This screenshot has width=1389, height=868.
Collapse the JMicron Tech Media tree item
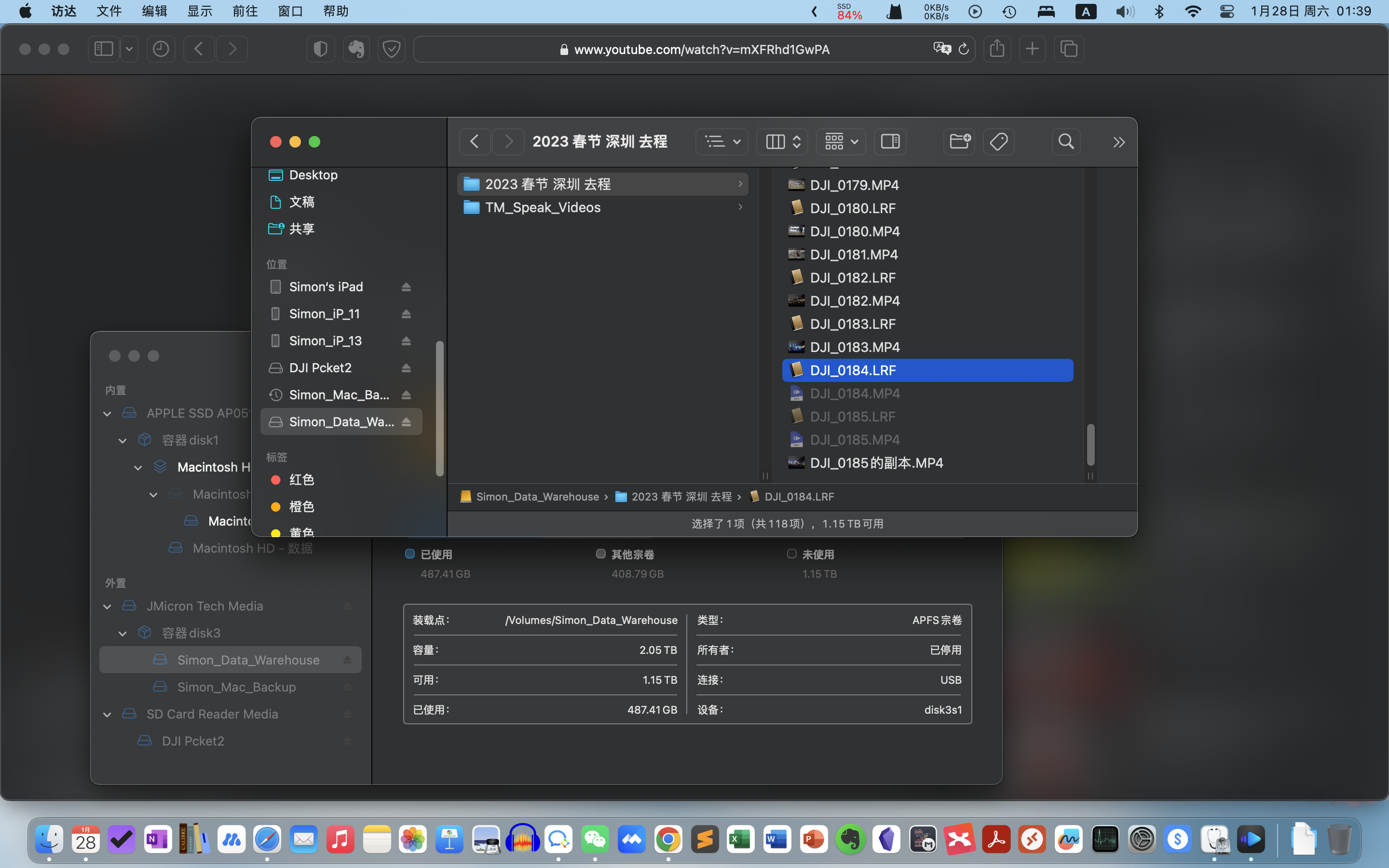point(108,606)
